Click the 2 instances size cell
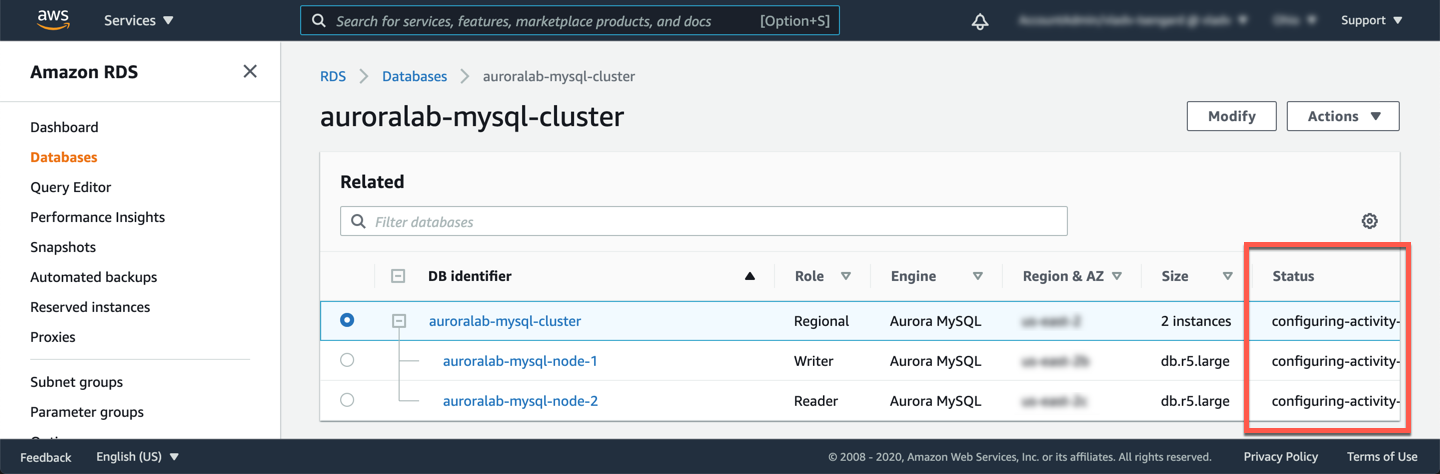The image size is (1440, 474). tap(1196, 321)
